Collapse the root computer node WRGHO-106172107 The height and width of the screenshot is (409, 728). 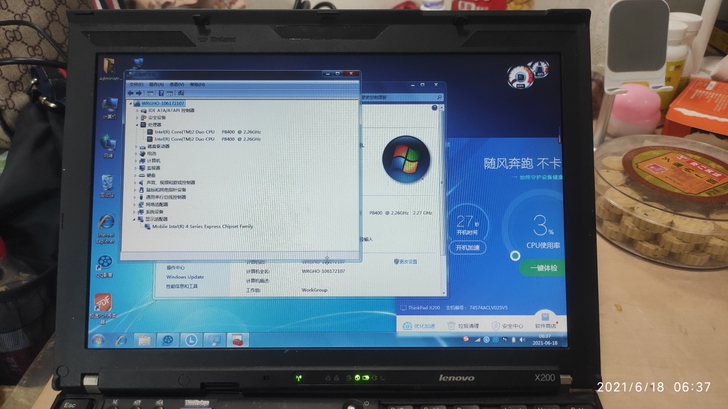[131, 102]
